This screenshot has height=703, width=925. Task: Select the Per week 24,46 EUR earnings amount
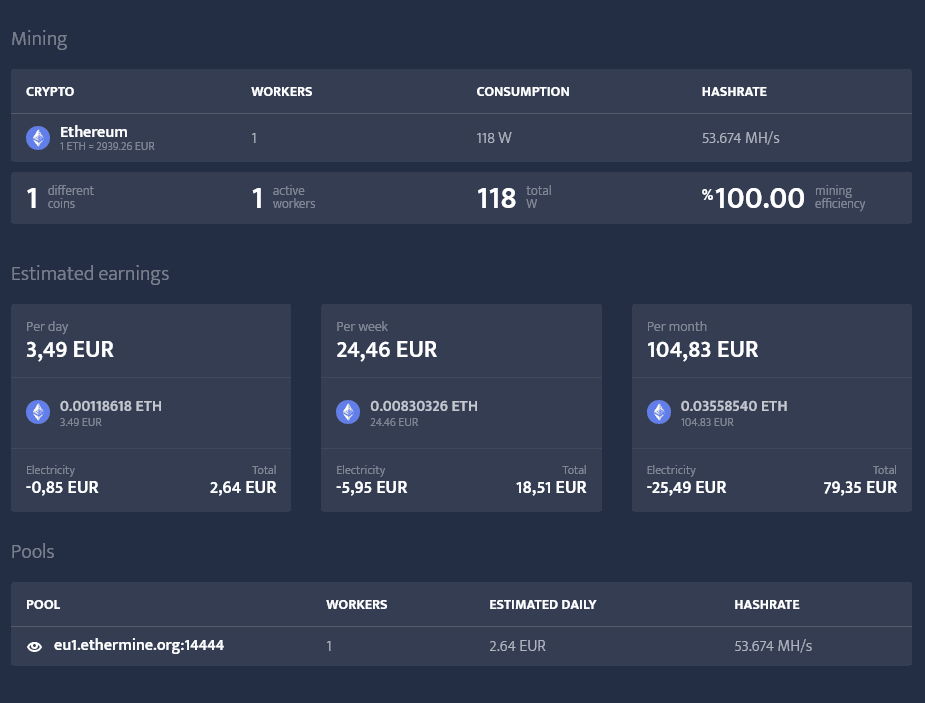point(387,350)
